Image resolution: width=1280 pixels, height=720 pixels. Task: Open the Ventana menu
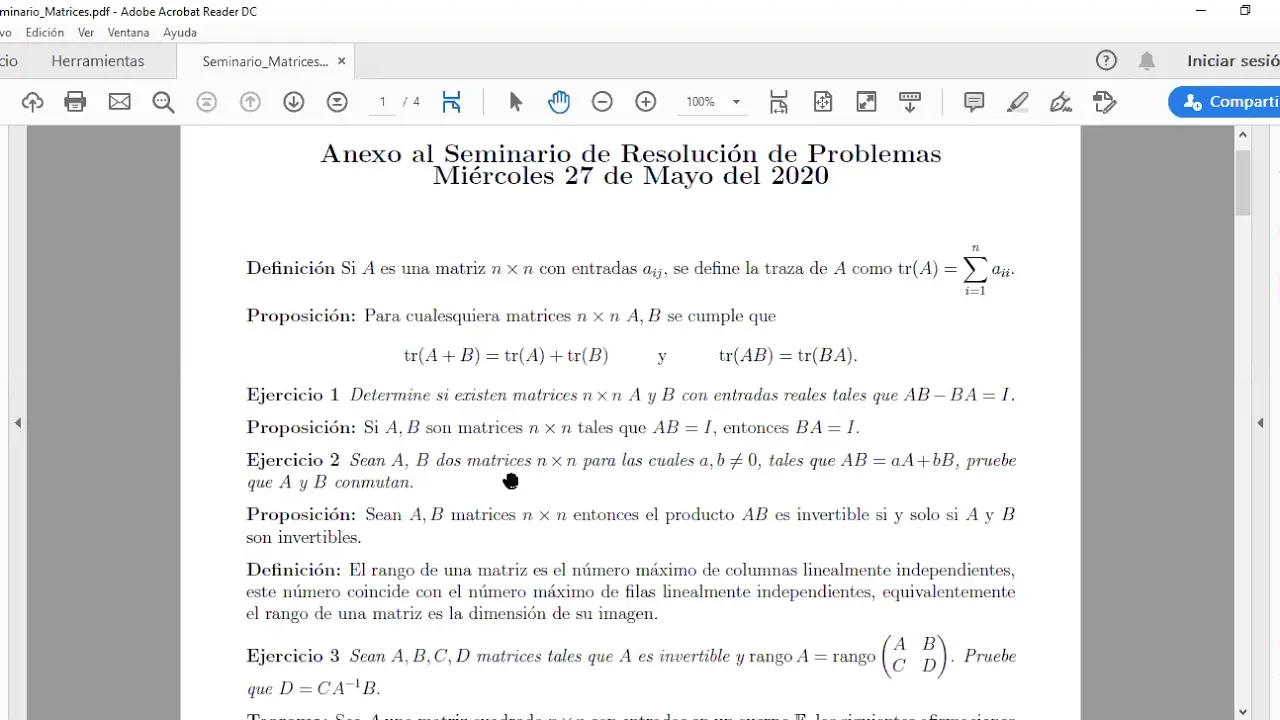(128, 32)
